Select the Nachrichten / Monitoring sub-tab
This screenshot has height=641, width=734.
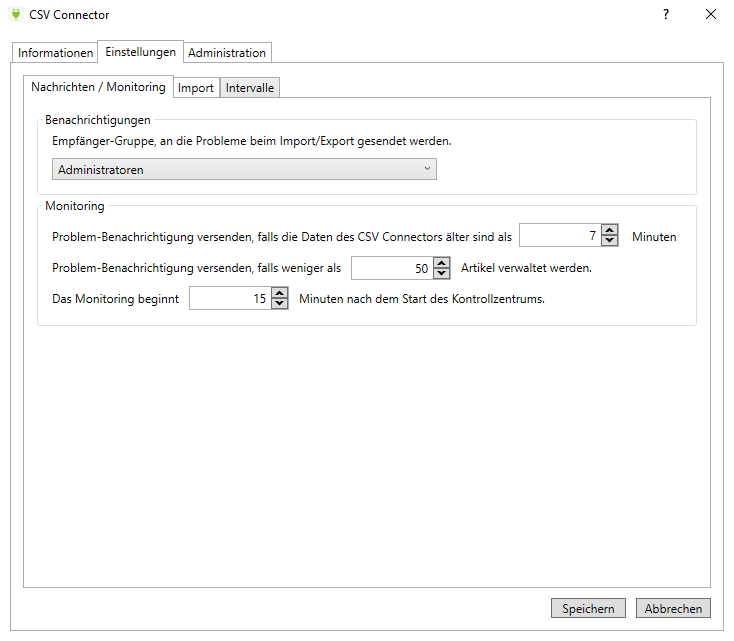click(98, 87)
